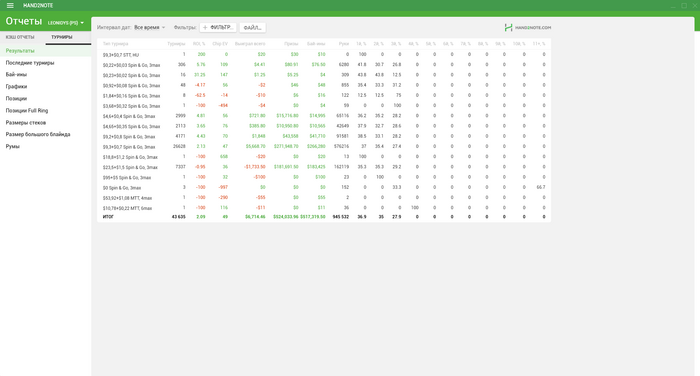Image resolution: width=700 pixels, height=376 pixels.
Task: Select the $18,8+$1,2 Spin & Go row
Action: coord(324,157)
